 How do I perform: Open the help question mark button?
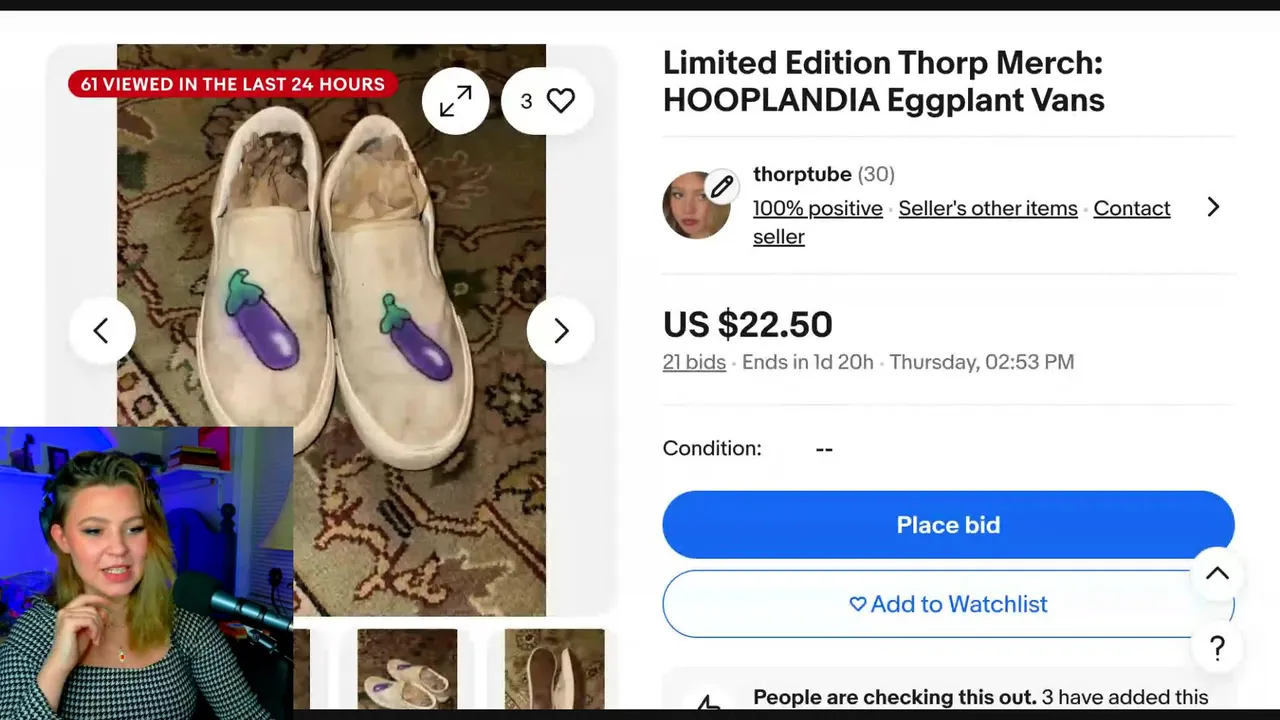(x=1217, y=648)
